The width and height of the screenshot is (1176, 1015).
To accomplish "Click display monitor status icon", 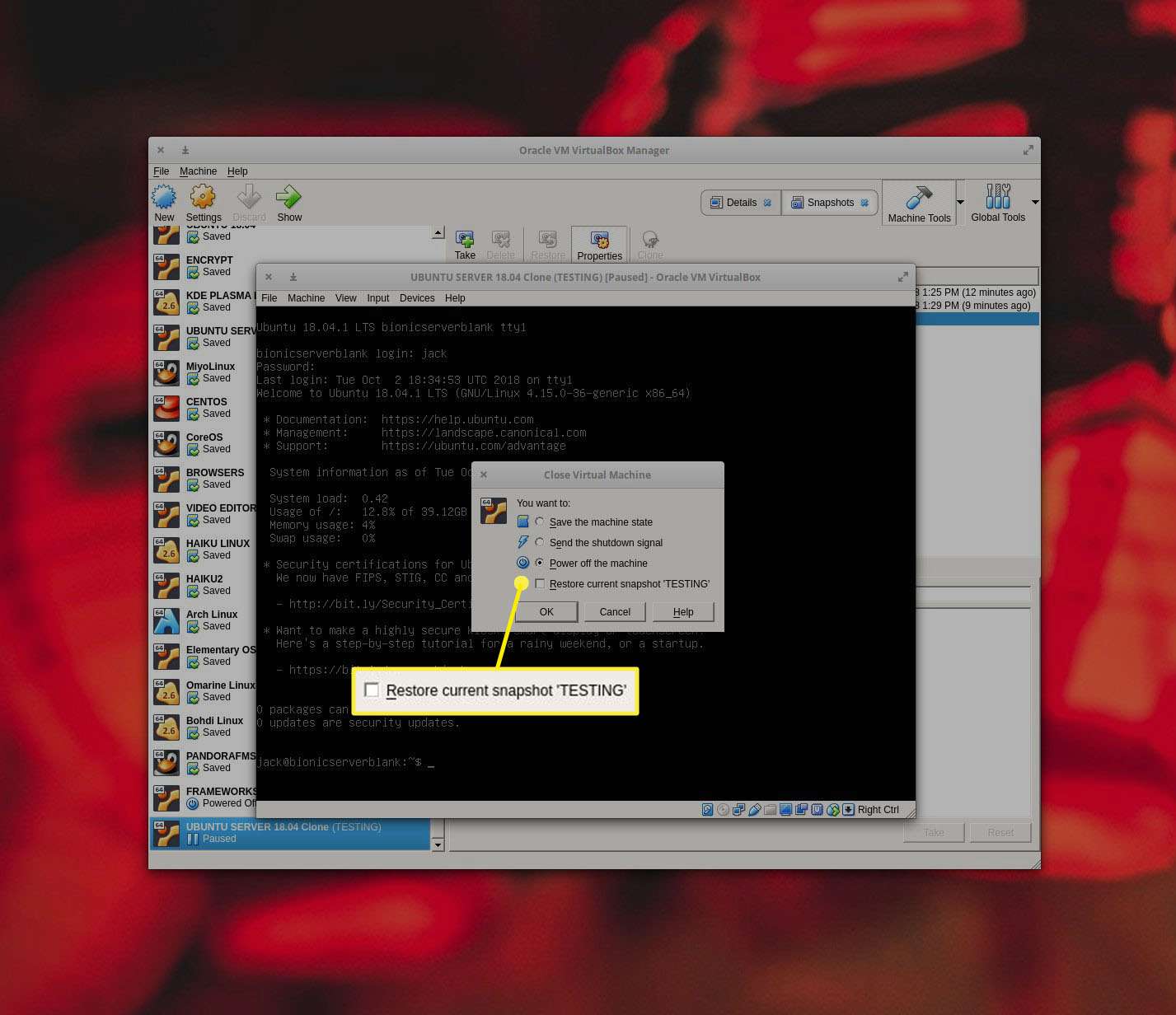I will pyautogui.click(x=785, y=810).
